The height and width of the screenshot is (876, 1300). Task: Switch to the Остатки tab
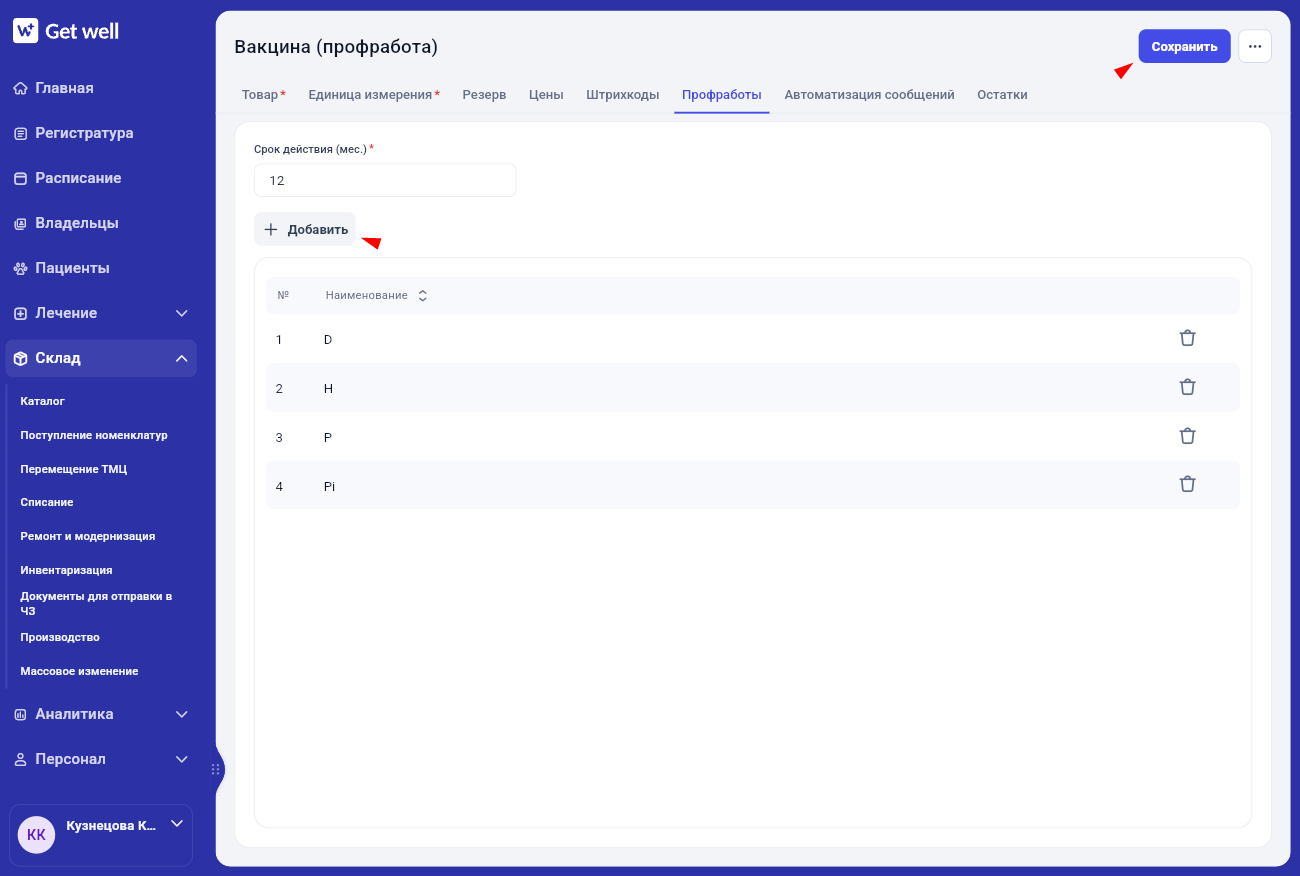point(1002,95)
